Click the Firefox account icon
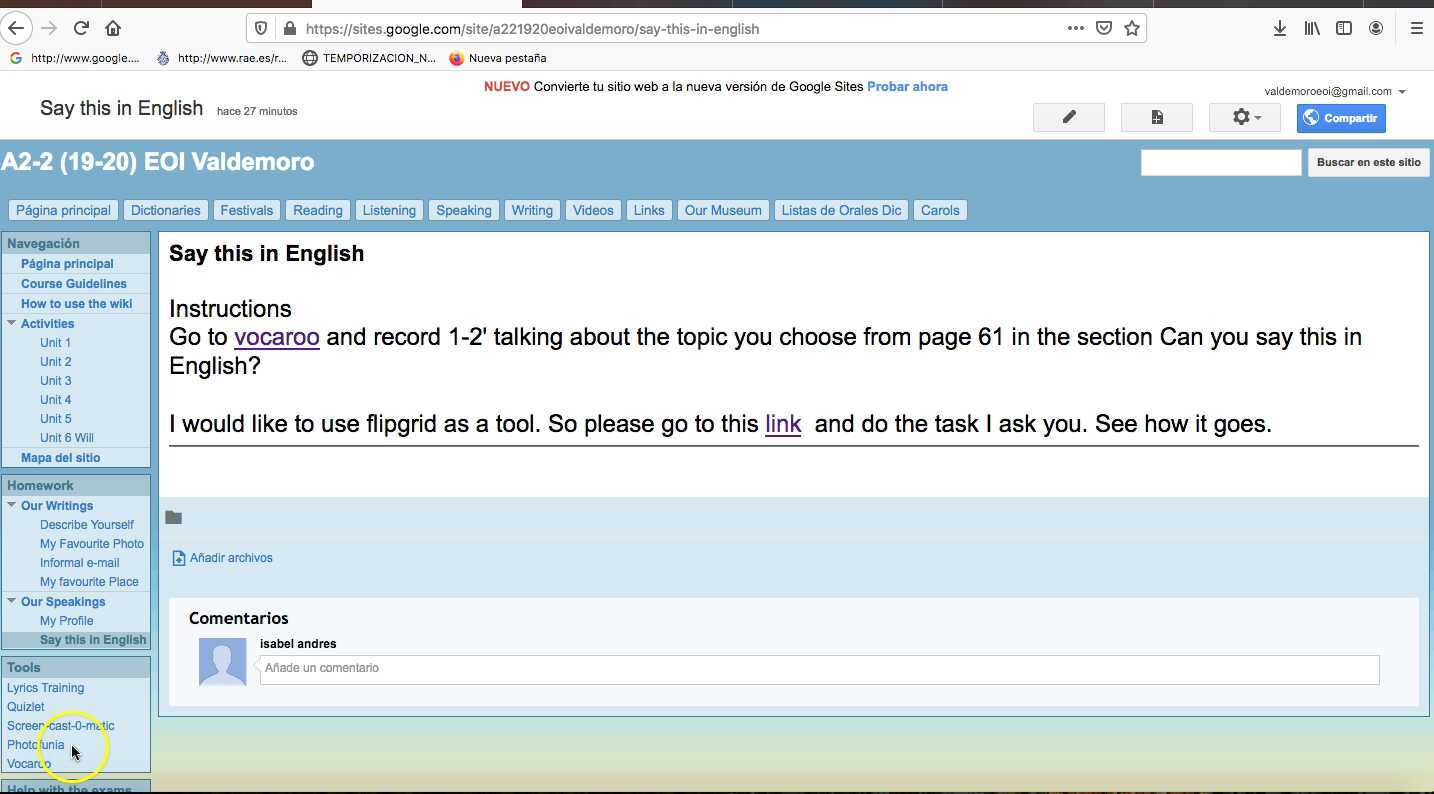This screenshot has width=1434, height=794. (1376, 28)
